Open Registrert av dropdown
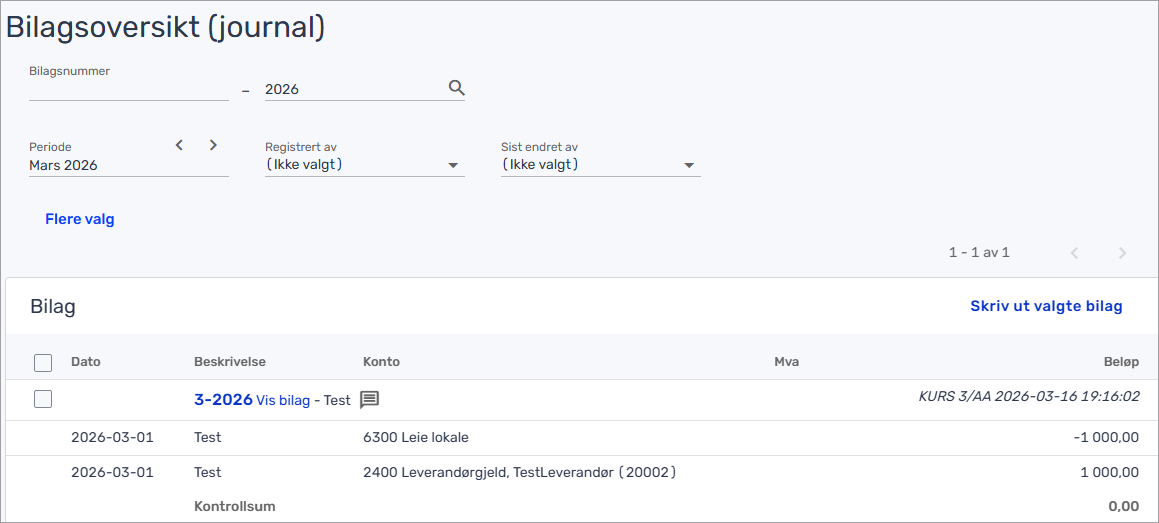The image size is (1159, 523). coord(364,165)
